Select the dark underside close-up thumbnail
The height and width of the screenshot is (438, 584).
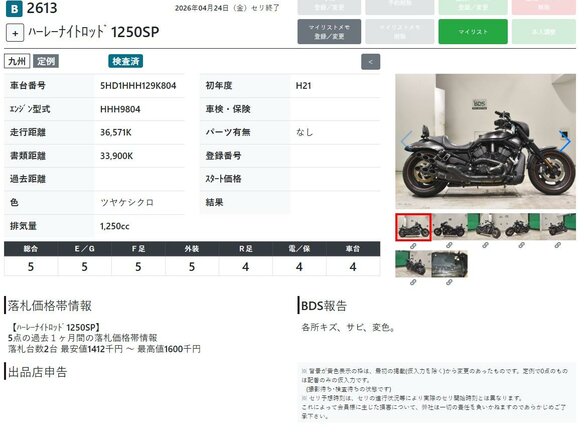(449, 264)
